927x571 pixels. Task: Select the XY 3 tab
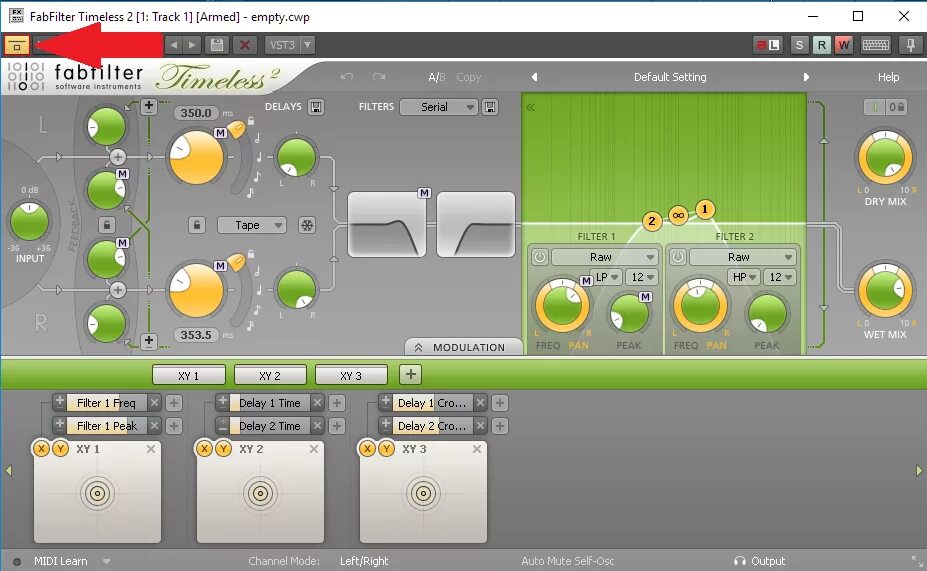351,375
